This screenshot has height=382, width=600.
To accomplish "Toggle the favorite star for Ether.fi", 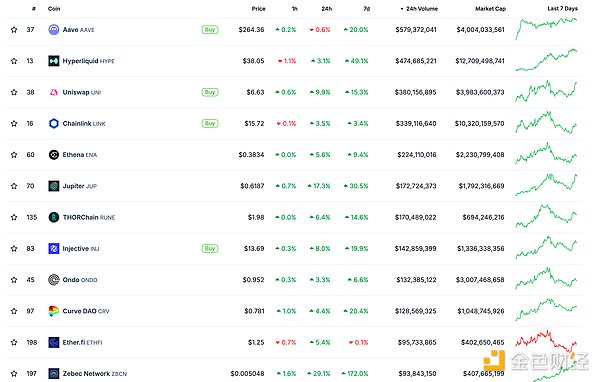I will tap(14, 342).
